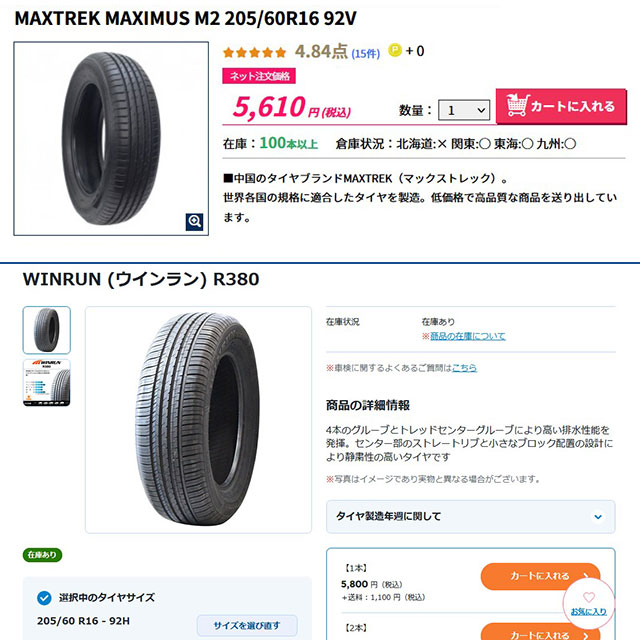This screenshot has height=640, width=640.
Task: Open the (15件) reviews link
Action: click(x=366, y=53)
